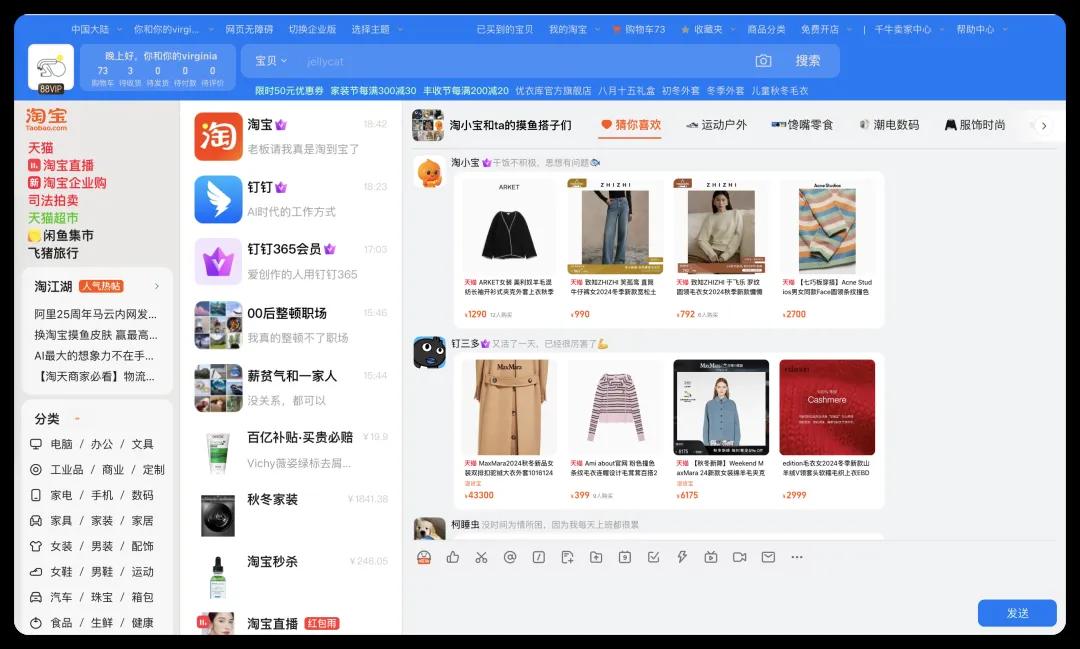Image resolution: width=1080 pixels, height=649 pixels.
Task: Switch to the 猜你喜欢 tab
Action: 631,125
